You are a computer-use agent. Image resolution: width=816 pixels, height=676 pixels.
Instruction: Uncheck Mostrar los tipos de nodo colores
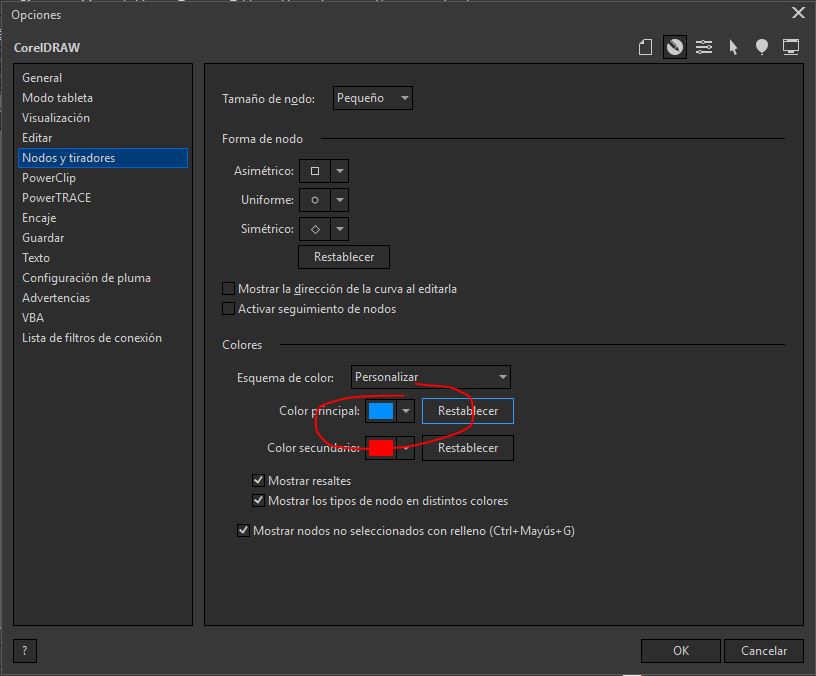pyautogui.click(x=258, y=500)
